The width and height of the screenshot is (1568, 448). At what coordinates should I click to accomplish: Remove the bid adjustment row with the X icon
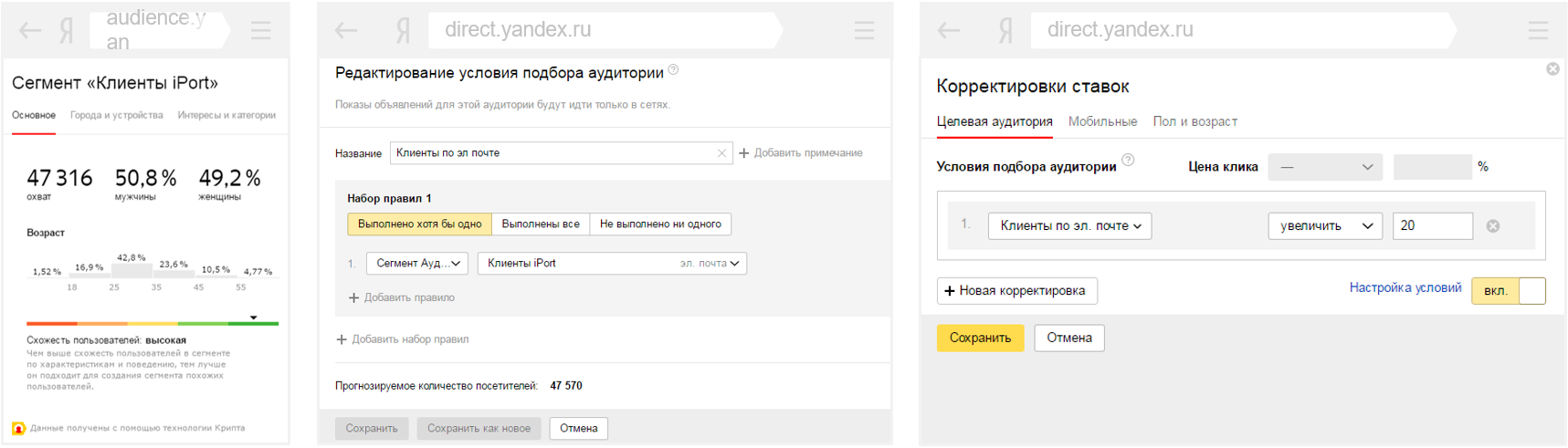coord(1493,226)
